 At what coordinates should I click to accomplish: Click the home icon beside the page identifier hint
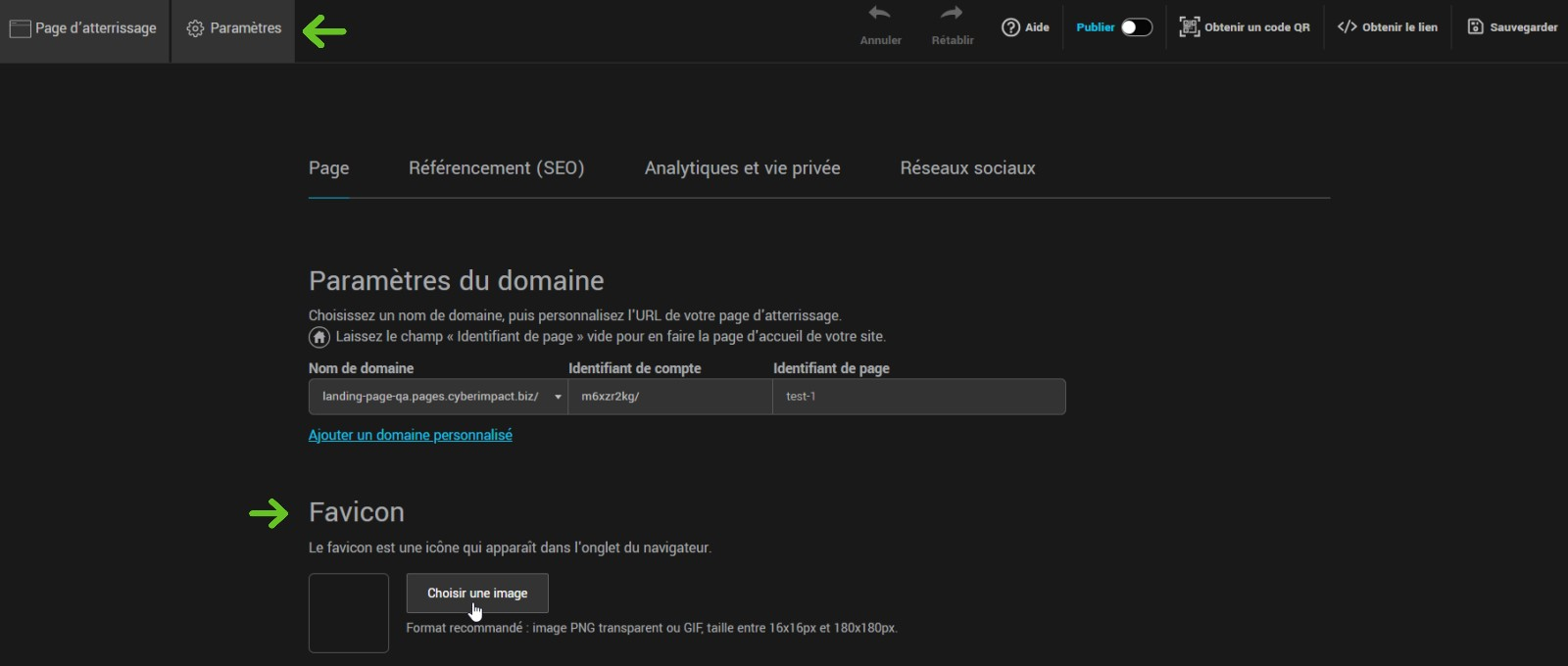(x=319, y=337)
